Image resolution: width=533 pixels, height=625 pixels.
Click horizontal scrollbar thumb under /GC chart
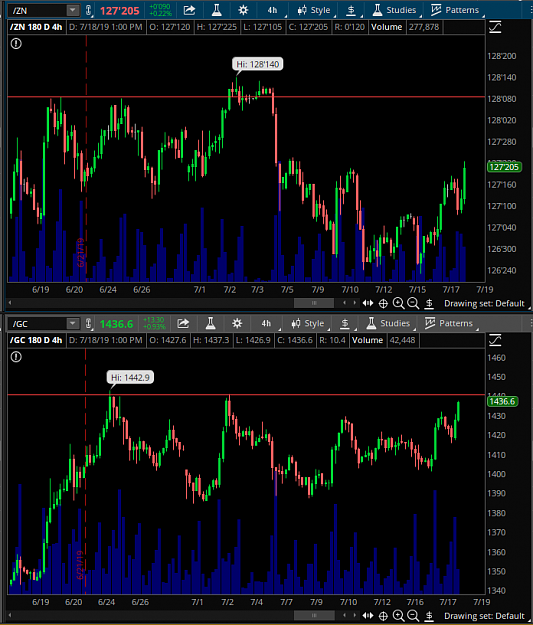tap(314, 616)
